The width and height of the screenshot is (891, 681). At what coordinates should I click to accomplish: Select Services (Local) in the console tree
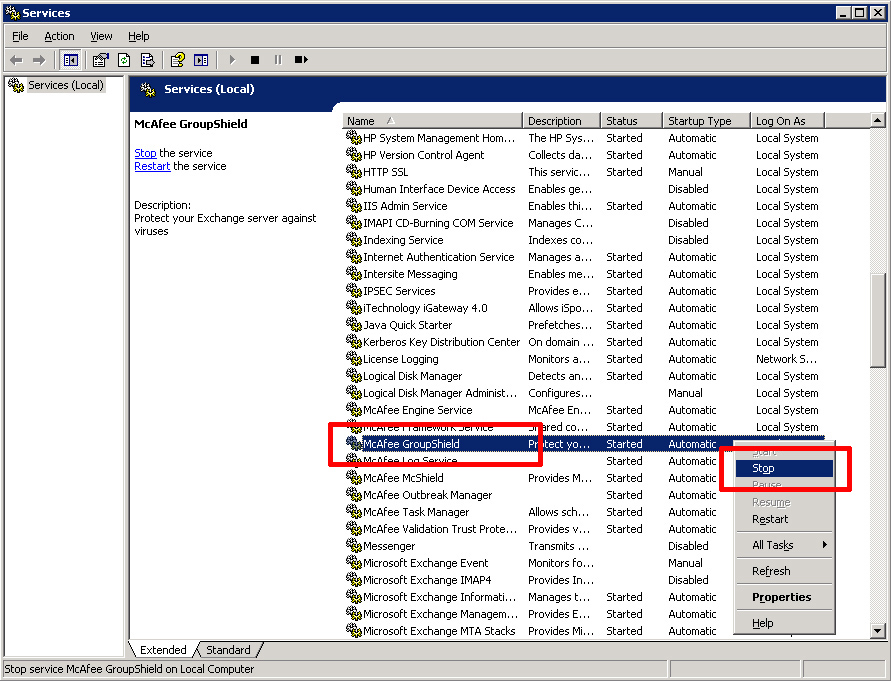pos(66,85)
